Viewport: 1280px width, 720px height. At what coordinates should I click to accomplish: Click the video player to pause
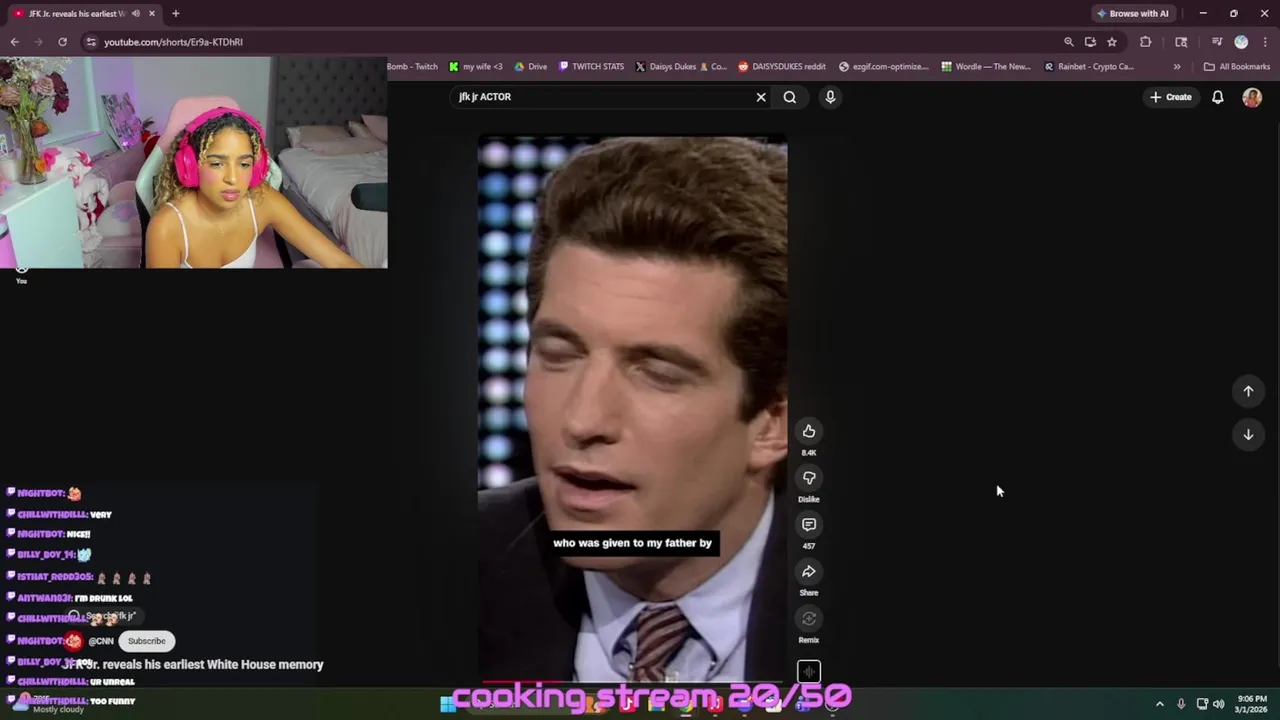coord(632,410)
